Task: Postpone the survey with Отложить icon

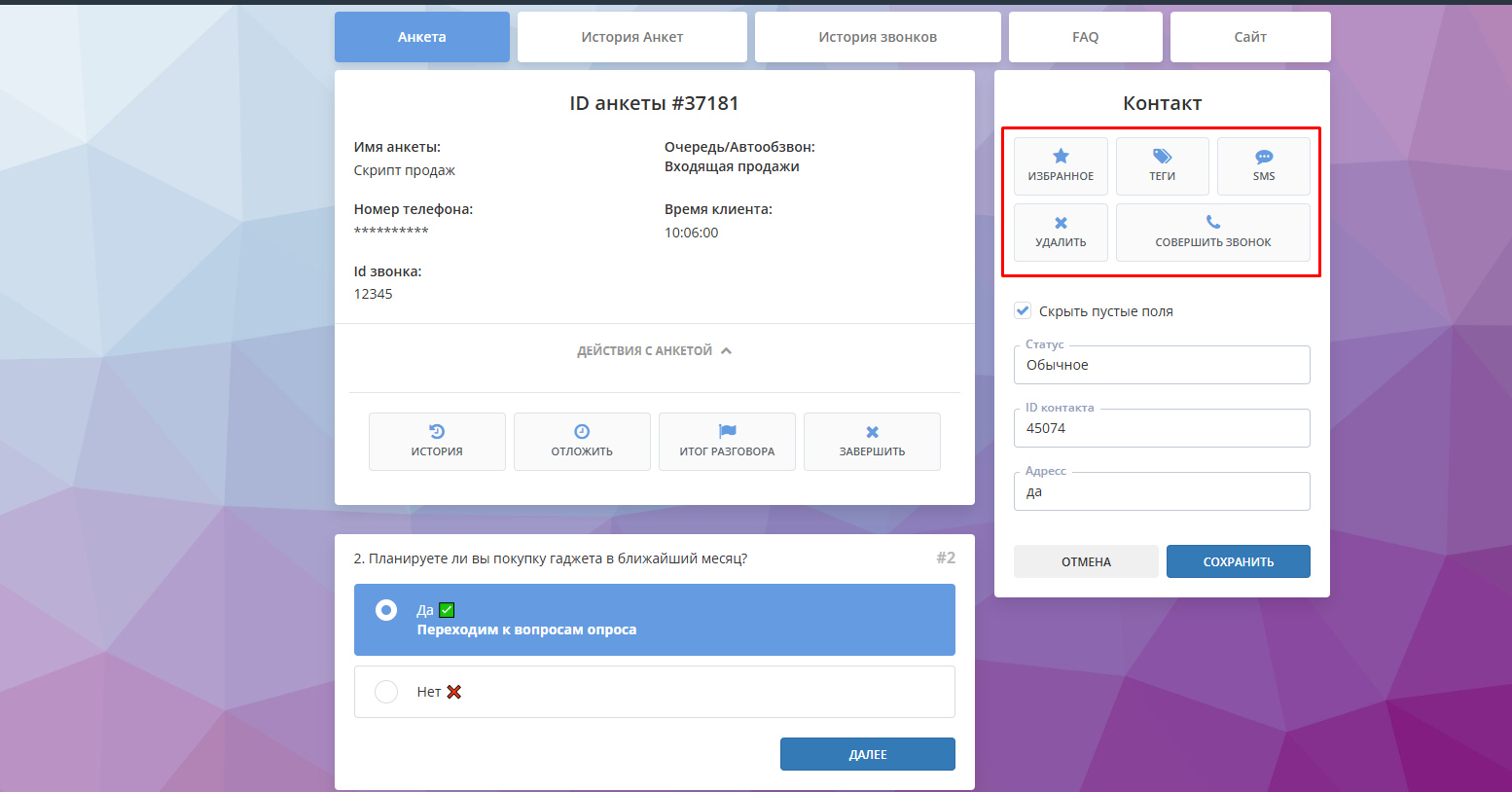Action: coord(582,432)
